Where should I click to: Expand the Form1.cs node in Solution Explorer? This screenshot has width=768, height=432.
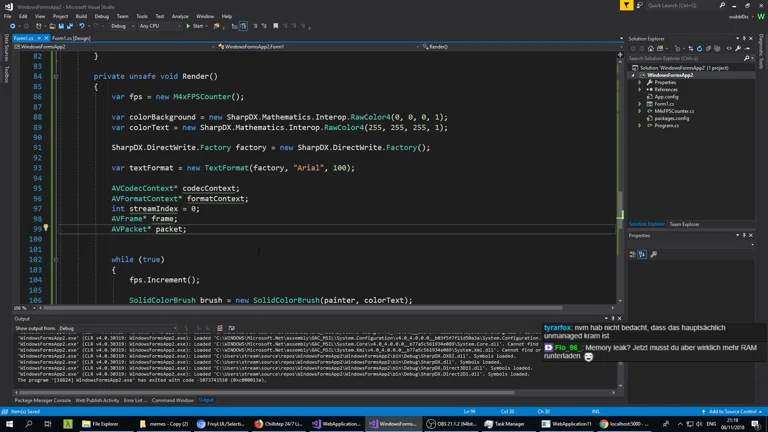(640, 104)
